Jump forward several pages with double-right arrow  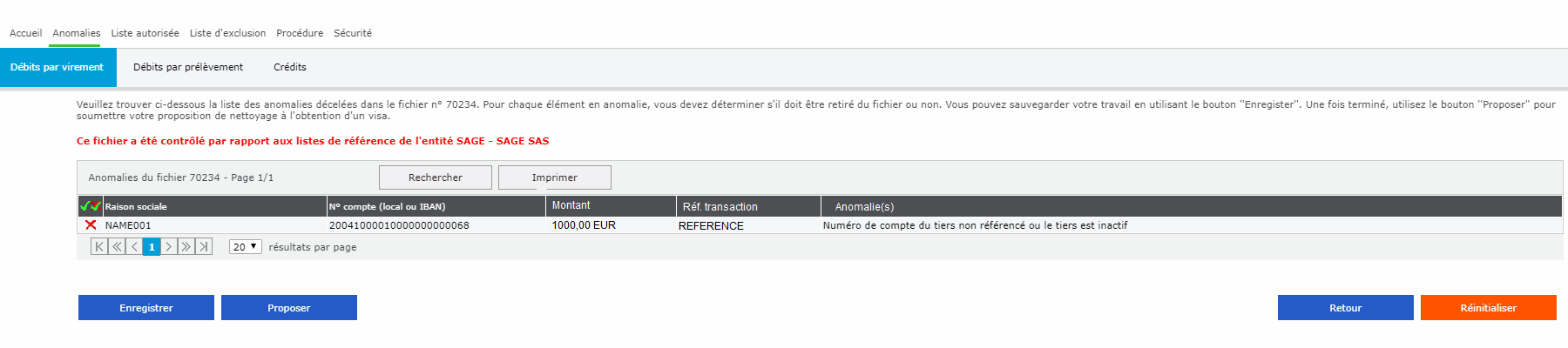186,247
